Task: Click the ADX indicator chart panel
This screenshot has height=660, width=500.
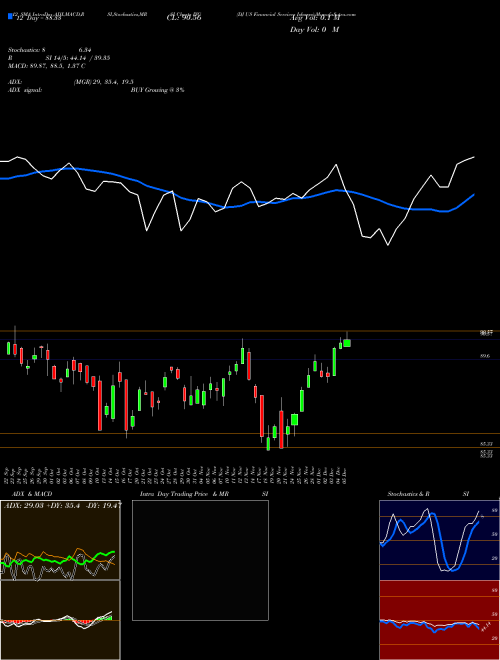Action: pyautogui.click(x=60, y=540)
